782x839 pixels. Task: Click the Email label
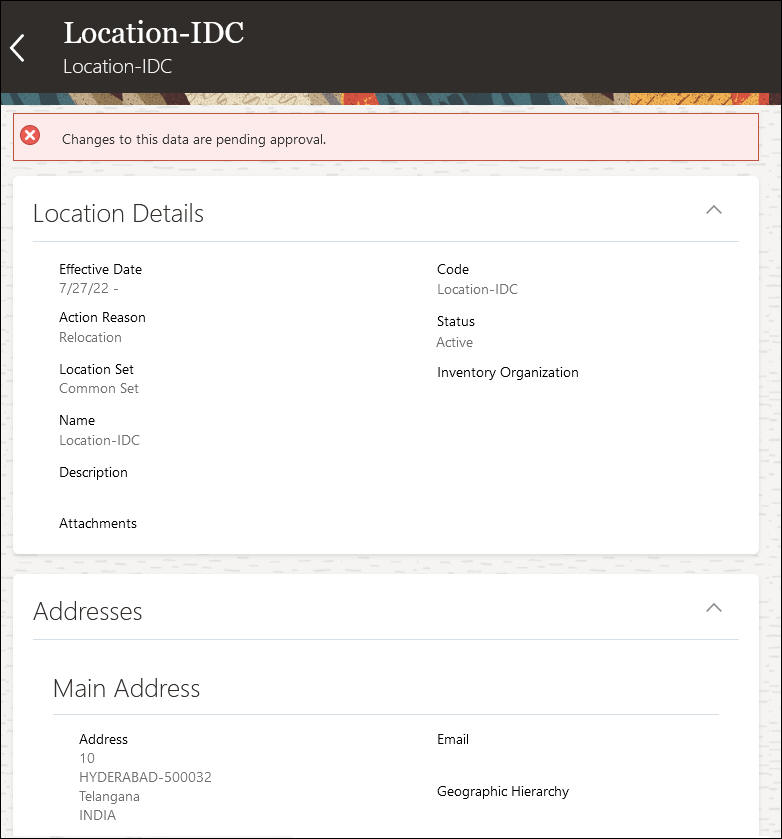[x=453, y=739]
